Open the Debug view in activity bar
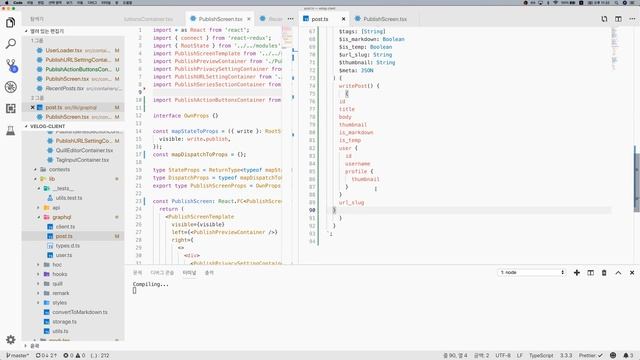Image resolution: width=640 pixels, height=360 pixels. click(x=11, y=87)
